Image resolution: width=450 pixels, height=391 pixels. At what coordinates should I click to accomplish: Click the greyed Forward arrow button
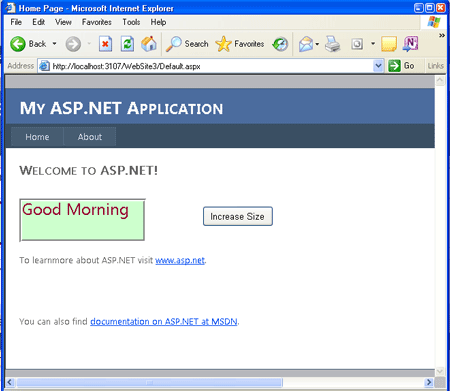[x=73, y=44]
